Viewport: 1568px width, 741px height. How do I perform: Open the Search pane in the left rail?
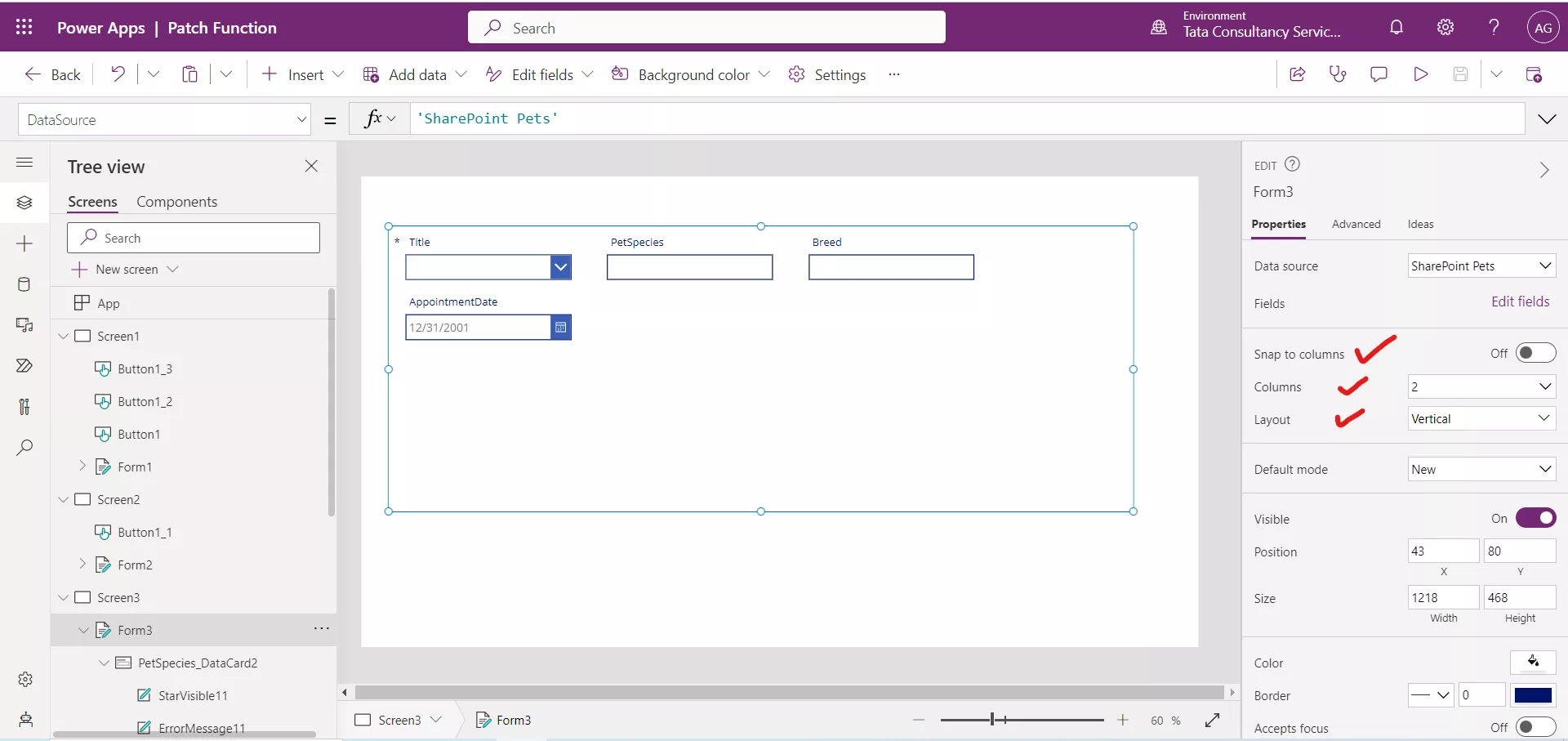(25, 448)
